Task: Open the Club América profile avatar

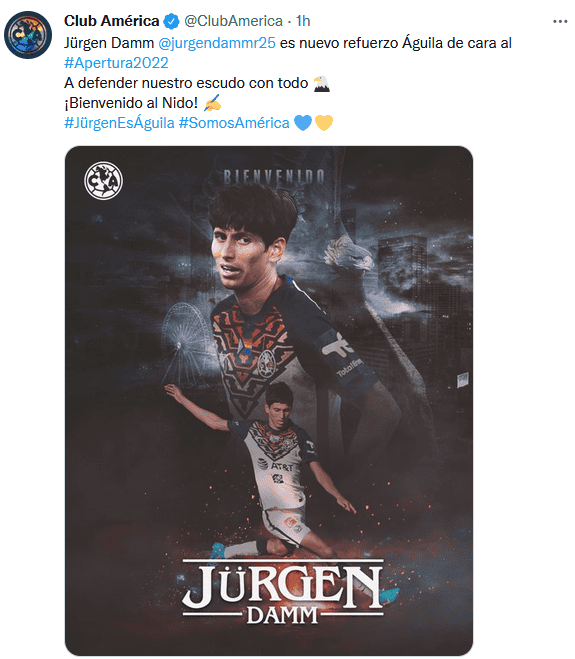Action: 28,35
